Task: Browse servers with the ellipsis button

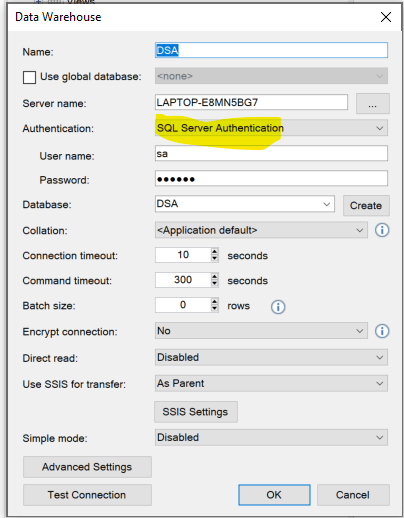Action: 373,103
